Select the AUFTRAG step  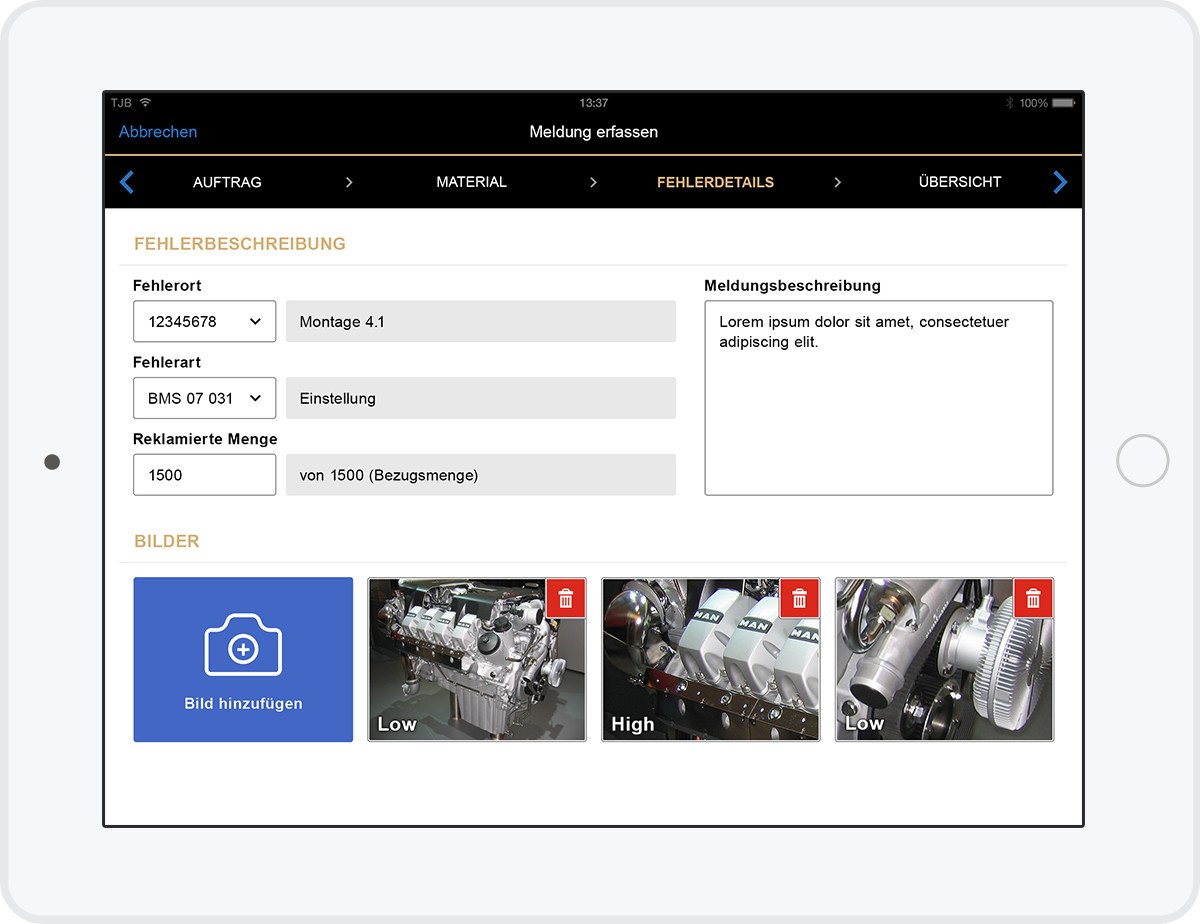[227, 182]
